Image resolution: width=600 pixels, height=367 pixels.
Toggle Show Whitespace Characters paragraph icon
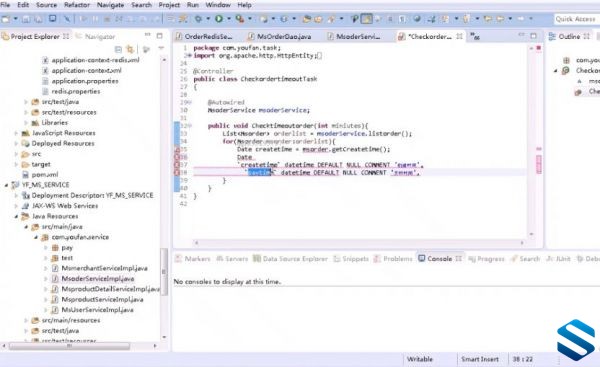pos(402,19)
